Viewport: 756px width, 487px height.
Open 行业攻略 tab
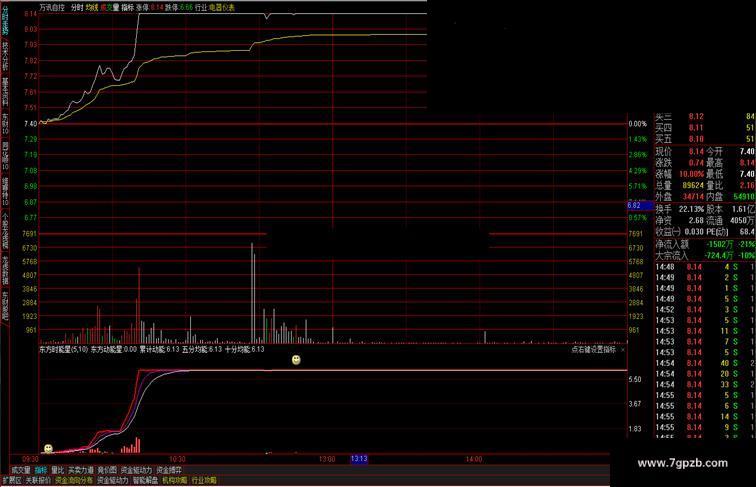tap(204, 481)
